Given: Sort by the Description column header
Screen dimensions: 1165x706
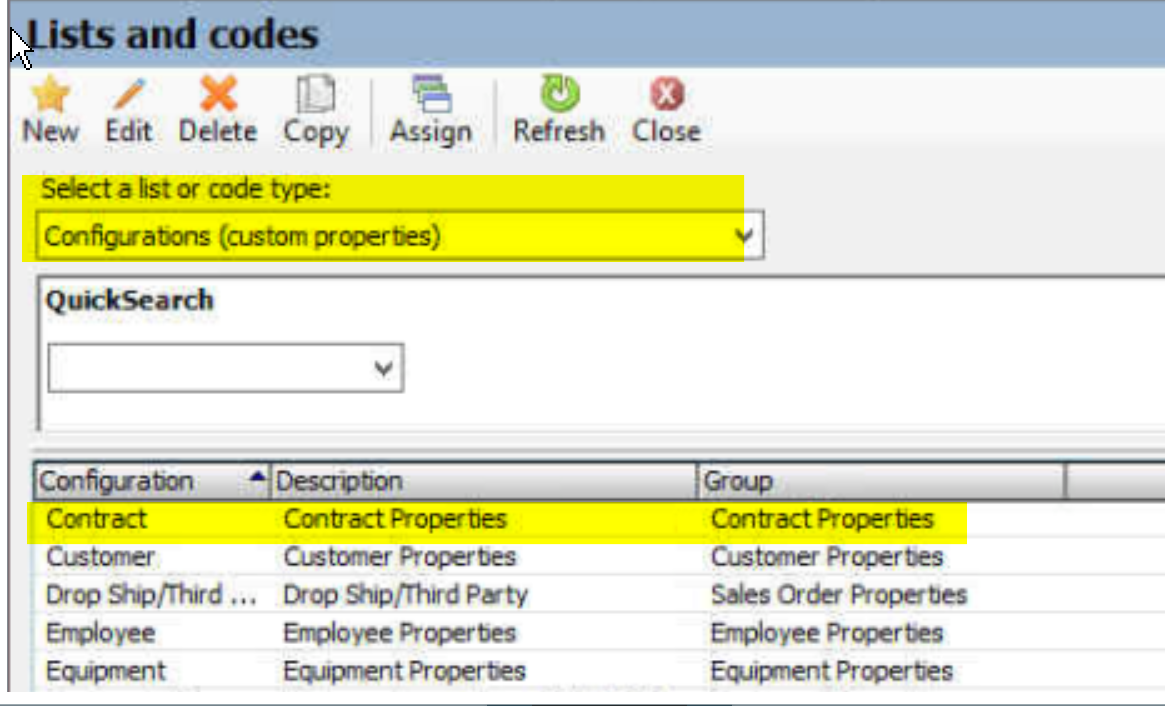Looking at the screenshot, I should (x=484, y=481).
